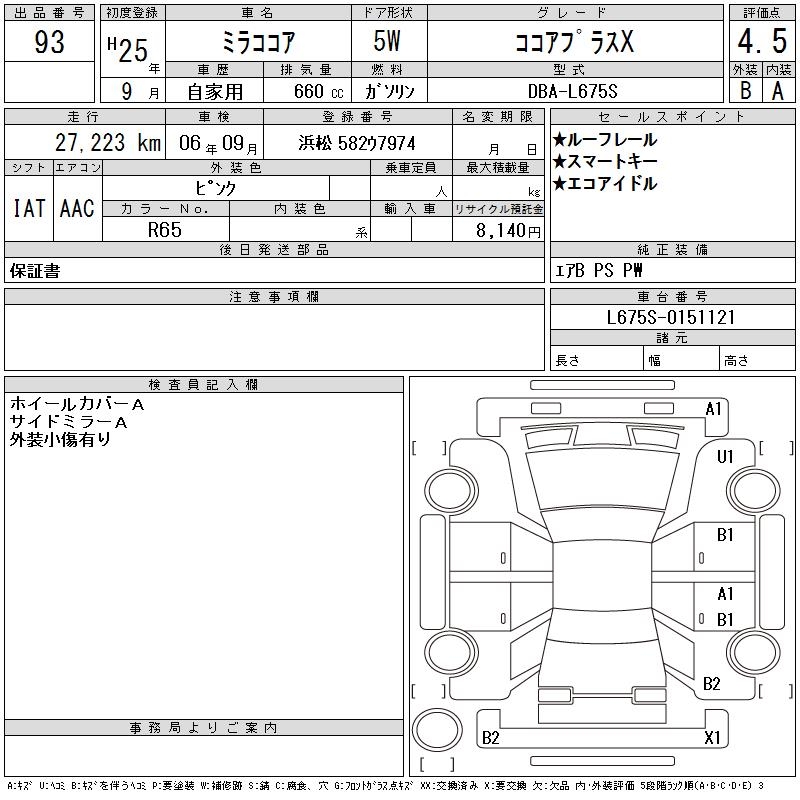
Task: Click the grade text "ココアプラスX"
Action: [575, 41]
